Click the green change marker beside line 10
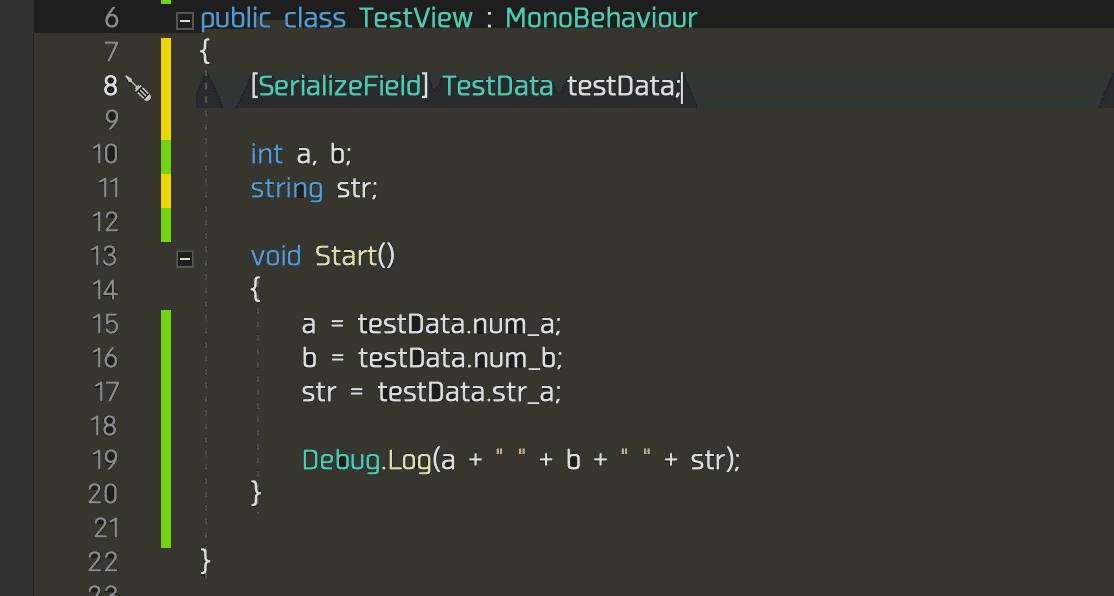The width and height of the screenshot is (1114, 596). (165, 154)
